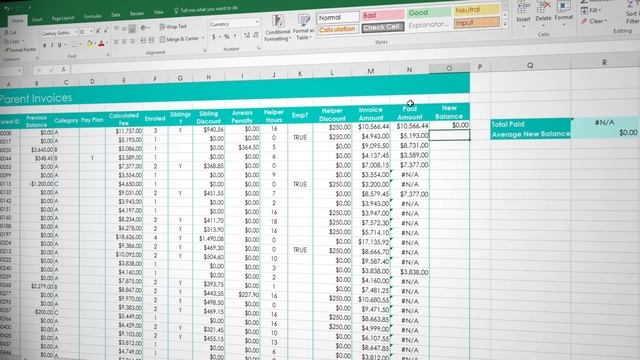Click the Copy command
The image size is (640, 360).
(x=12, y=41)
